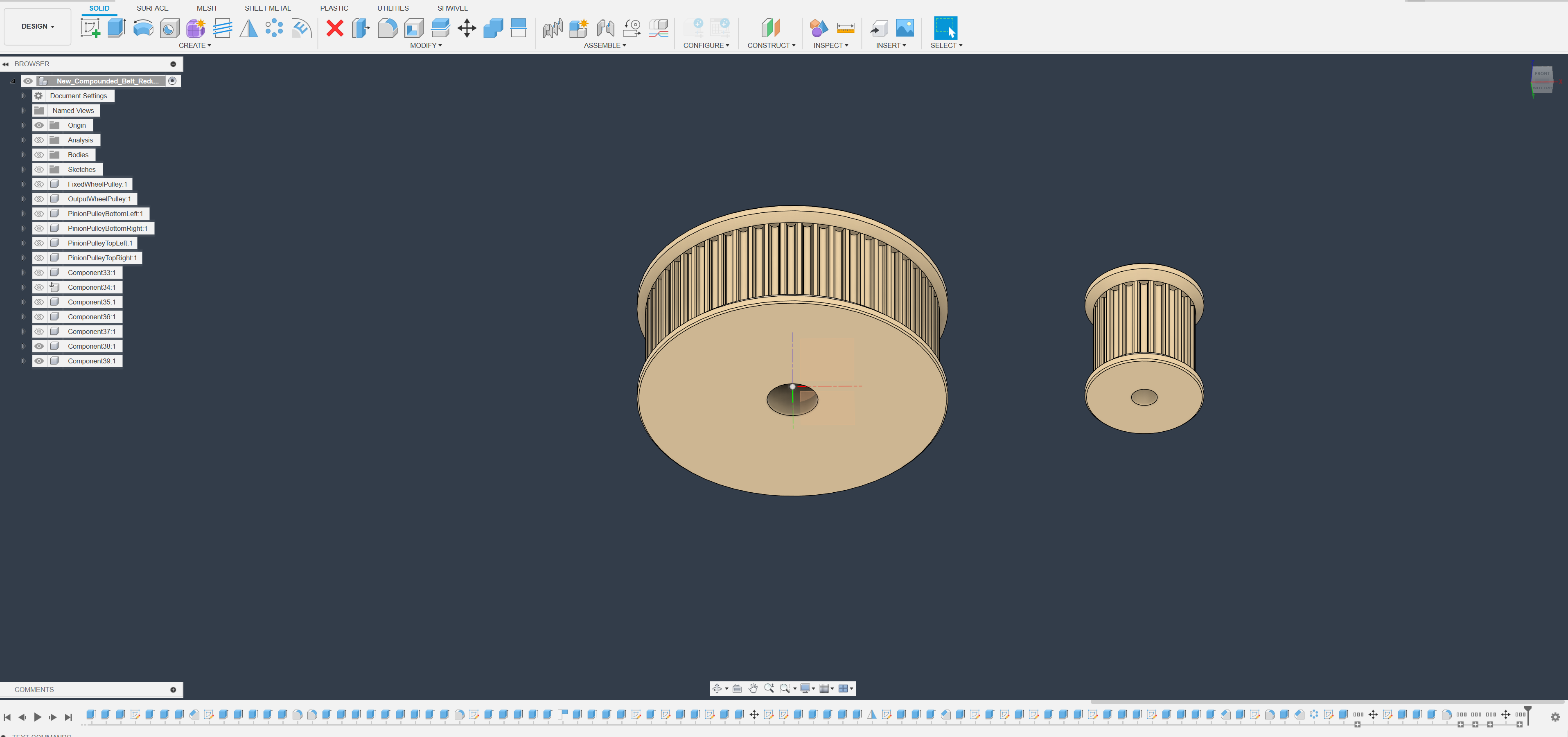Screen dimensions: 1568x737
Task: Select the Extrude tool icon
Action: pyautogui.click(x=116, y=28)
